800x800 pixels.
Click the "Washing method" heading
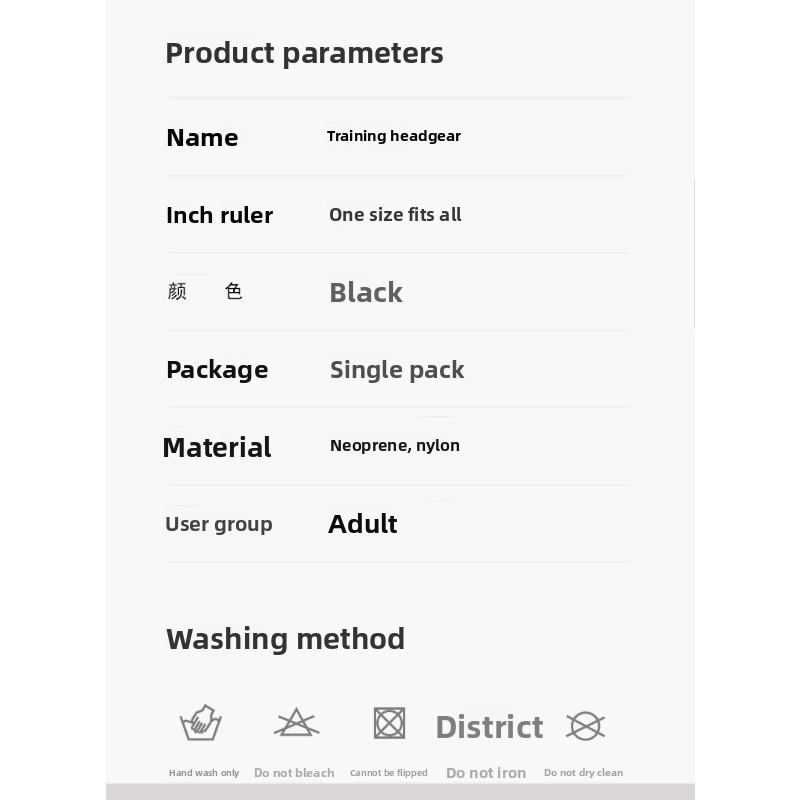(285, 639)
